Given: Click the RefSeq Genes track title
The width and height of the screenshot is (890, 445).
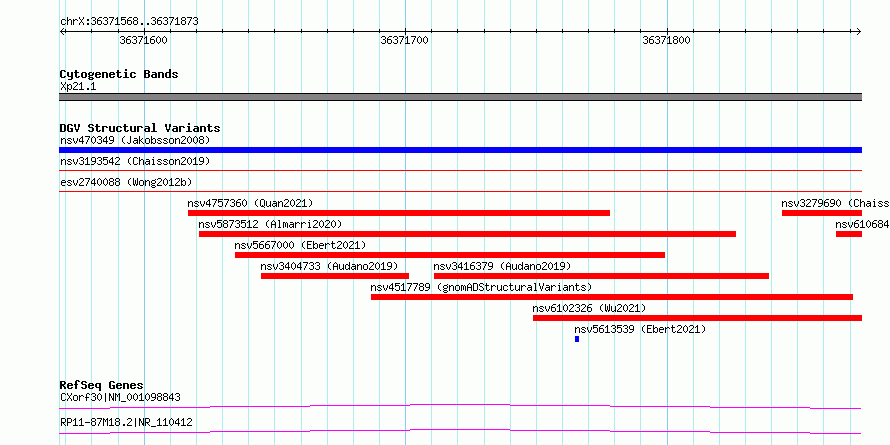Looking at the screenshot, I should pos(101,385).
